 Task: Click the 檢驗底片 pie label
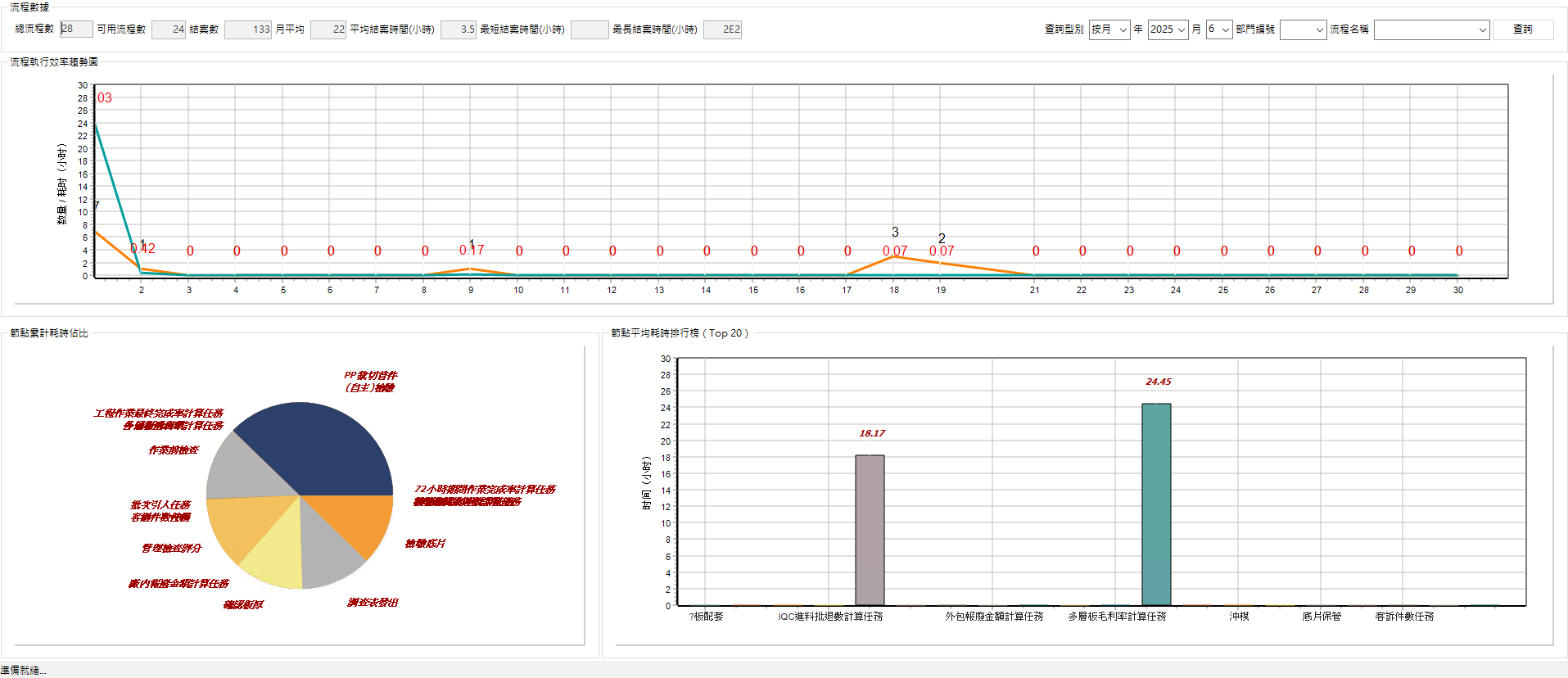click(x=425, y=544)
